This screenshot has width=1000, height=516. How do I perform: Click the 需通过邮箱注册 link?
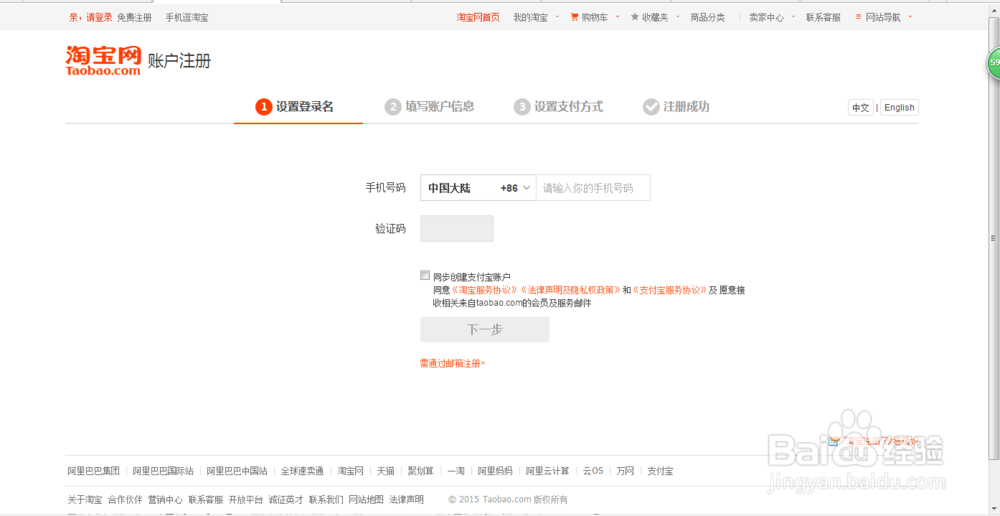(x=452, y=363)
